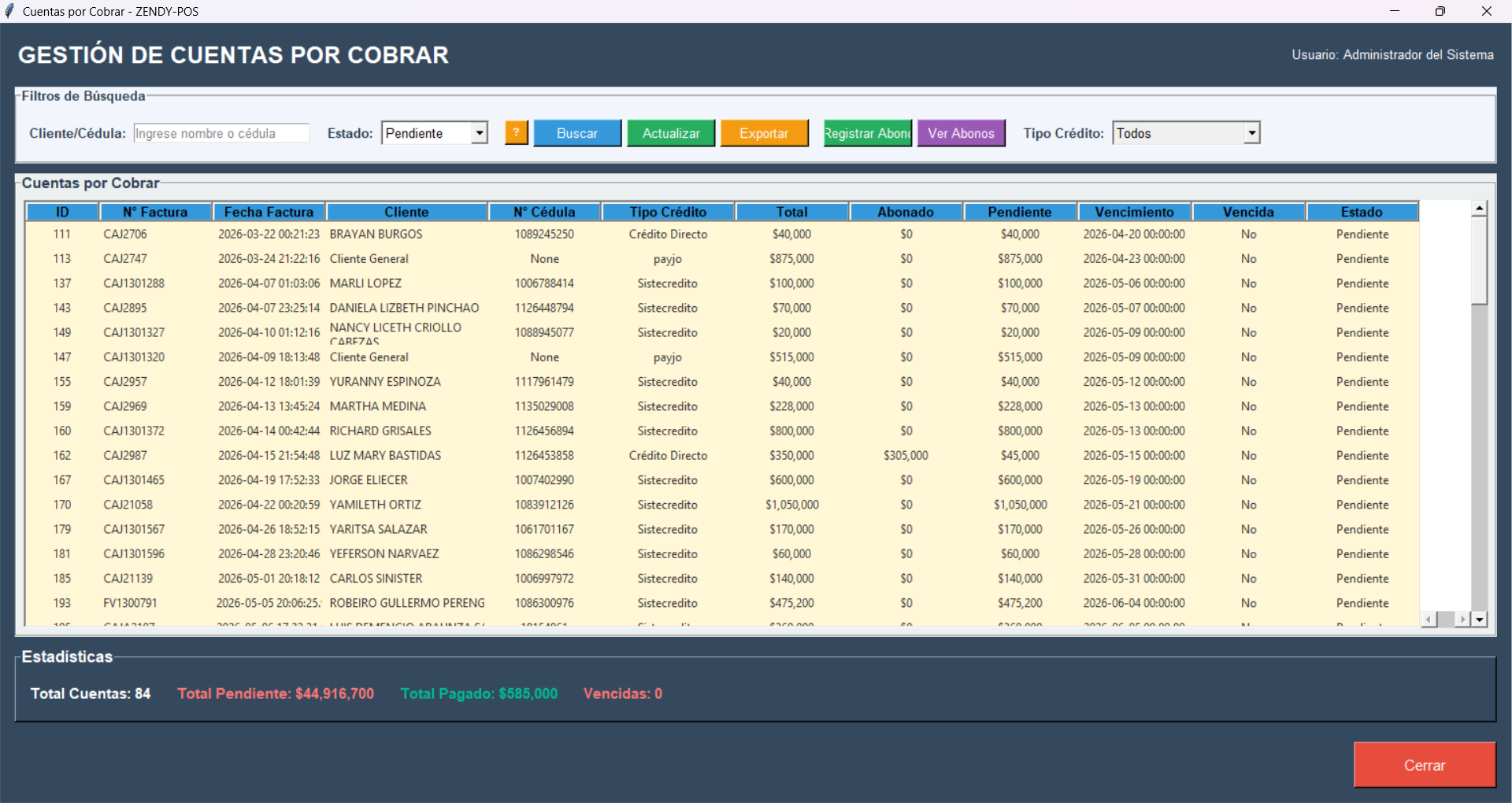
Task: Click the Pendiente column header
Action: (x=1020, y=212)
